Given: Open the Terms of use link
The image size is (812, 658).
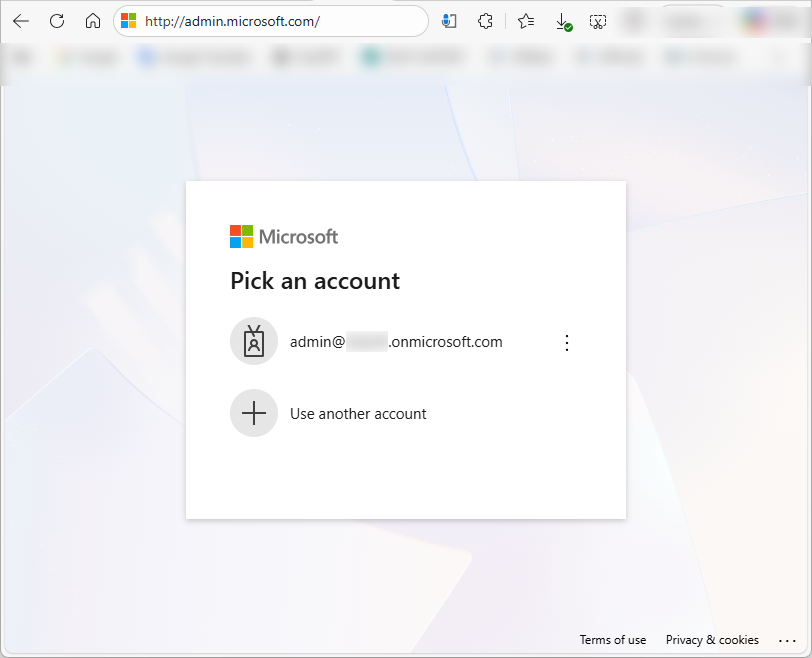Looking at the screenshot, I should click(x=613, y=640).
